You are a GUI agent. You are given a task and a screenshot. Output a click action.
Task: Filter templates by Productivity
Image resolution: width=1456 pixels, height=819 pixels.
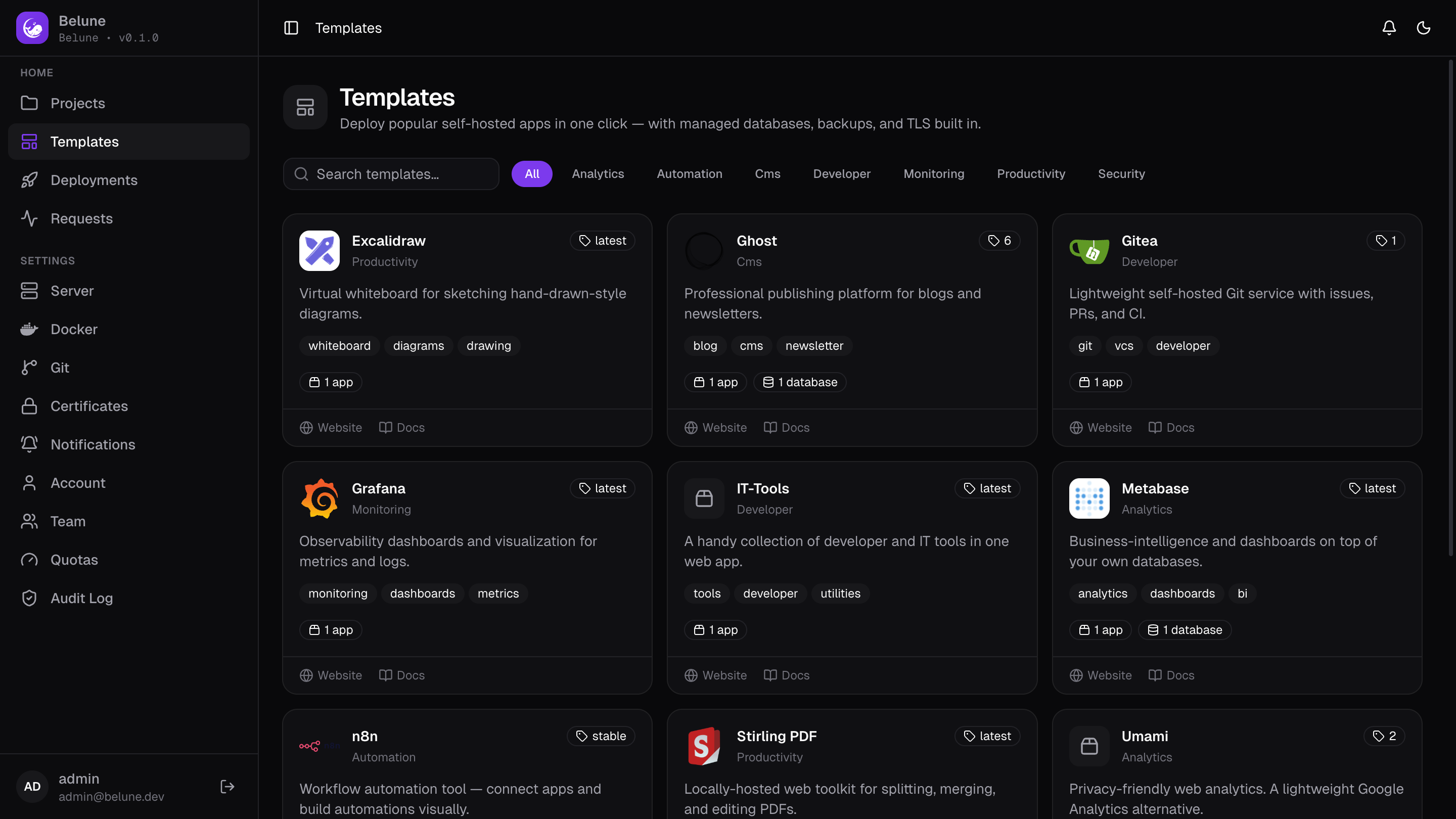pos(1031,174)
